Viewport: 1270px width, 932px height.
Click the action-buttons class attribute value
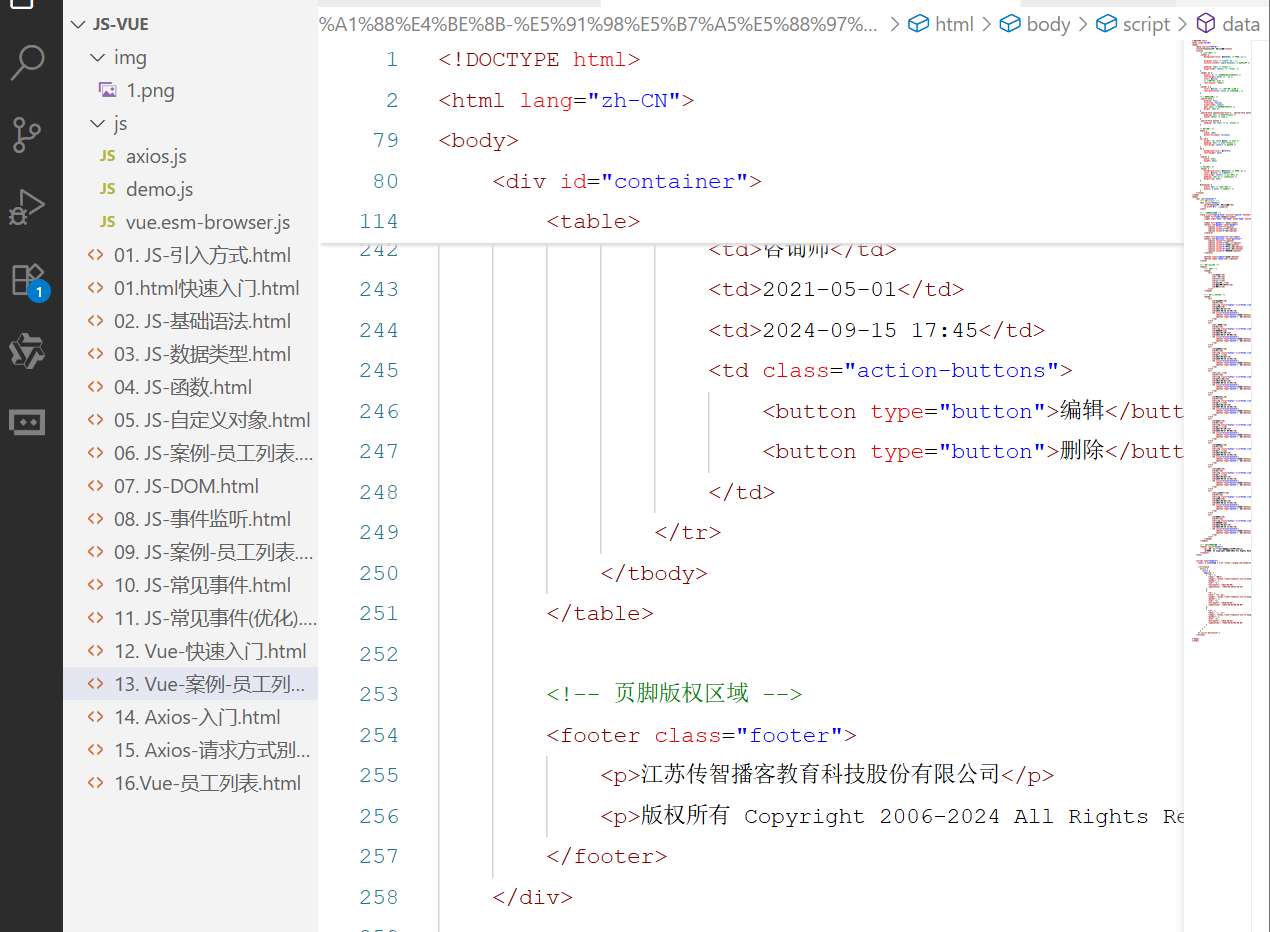[x=951, y=371]
